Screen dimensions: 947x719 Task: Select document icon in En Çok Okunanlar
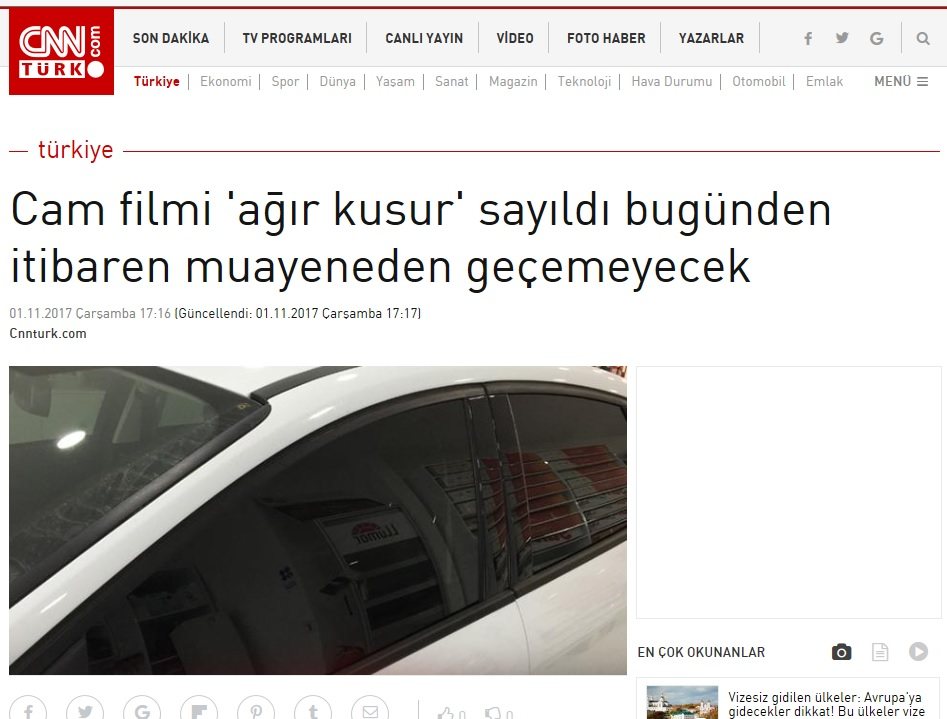point(880,652)
